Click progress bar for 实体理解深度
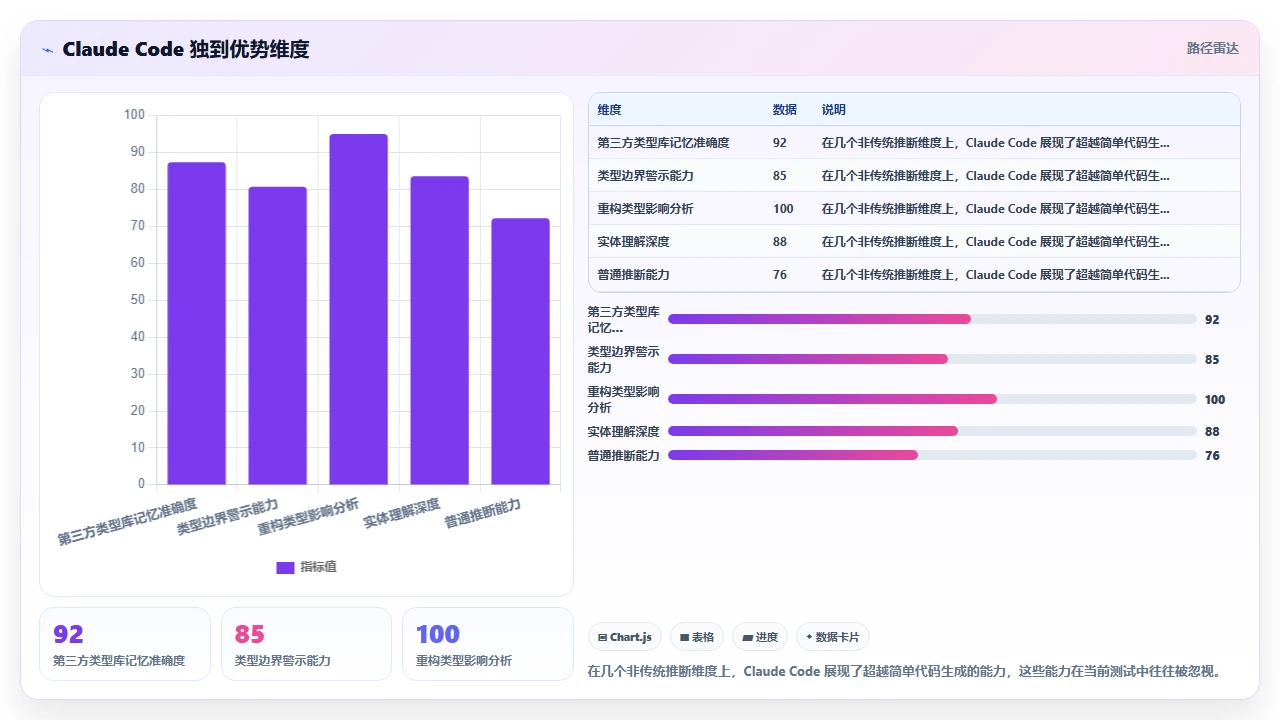This screenshot has height=720, width=1280. [x=932, y=431]
